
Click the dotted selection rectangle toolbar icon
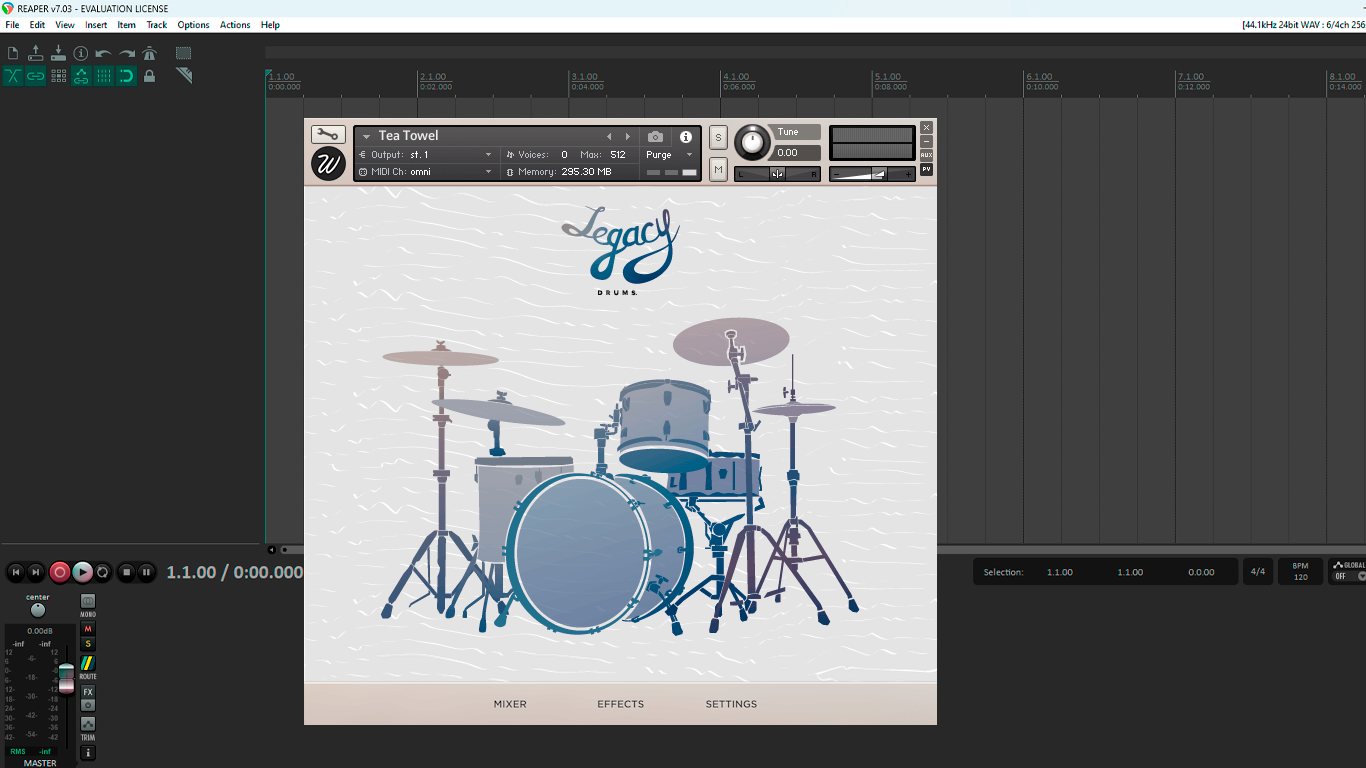coord(184,53)
